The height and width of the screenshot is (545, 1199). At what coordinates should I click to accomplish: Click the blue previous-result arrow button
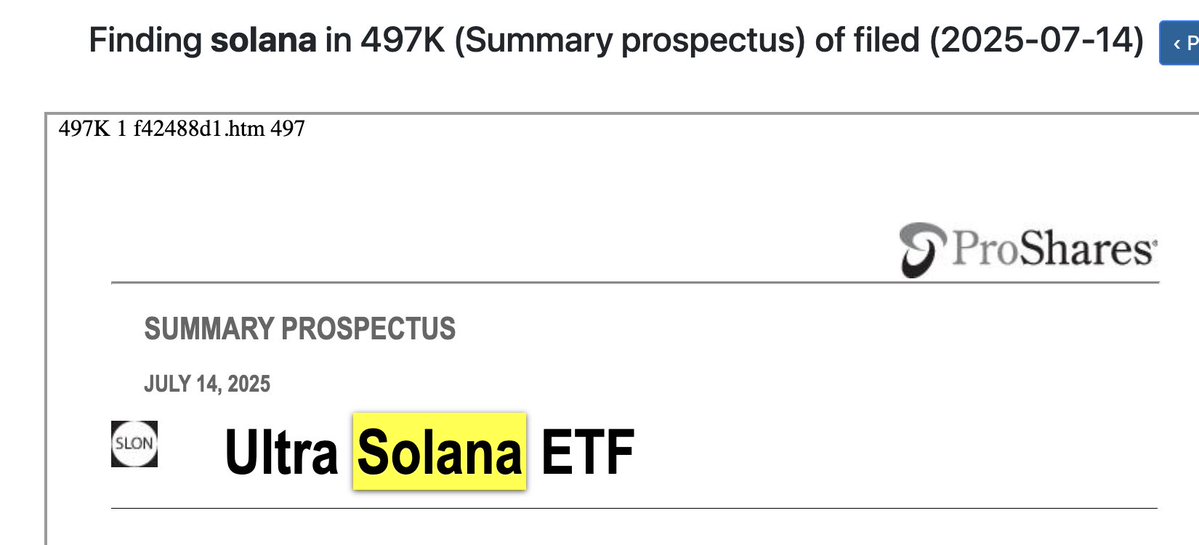[1180, 44]
